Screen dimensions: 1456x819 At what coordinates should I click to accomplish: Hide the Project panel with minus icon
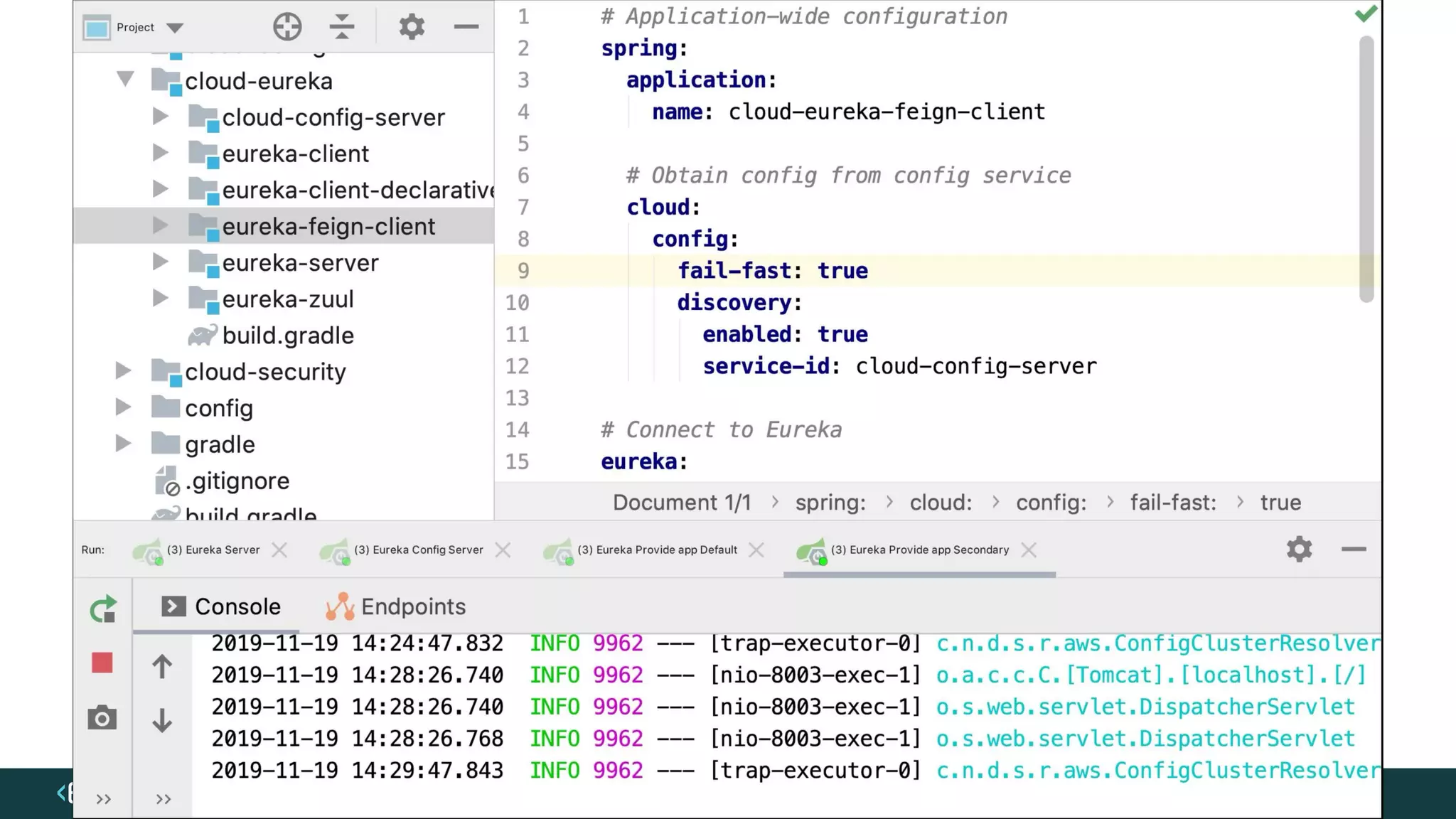click(466, 27)
